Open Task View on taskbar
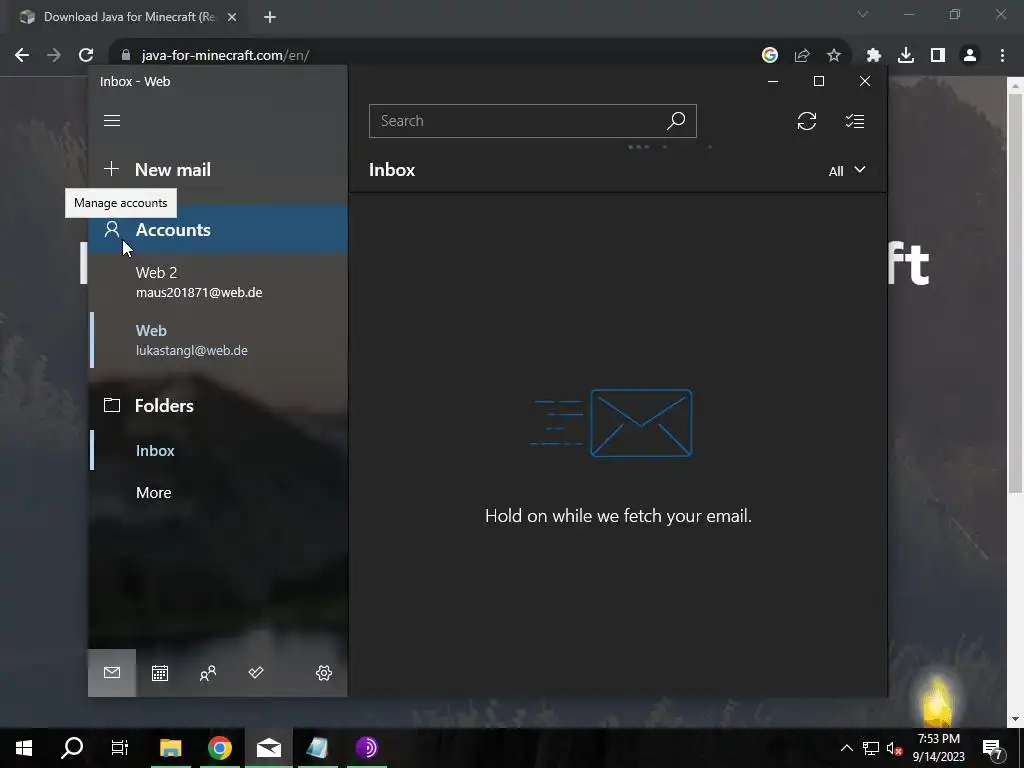Screen dimensions: 1024x768 pos(120,748)
